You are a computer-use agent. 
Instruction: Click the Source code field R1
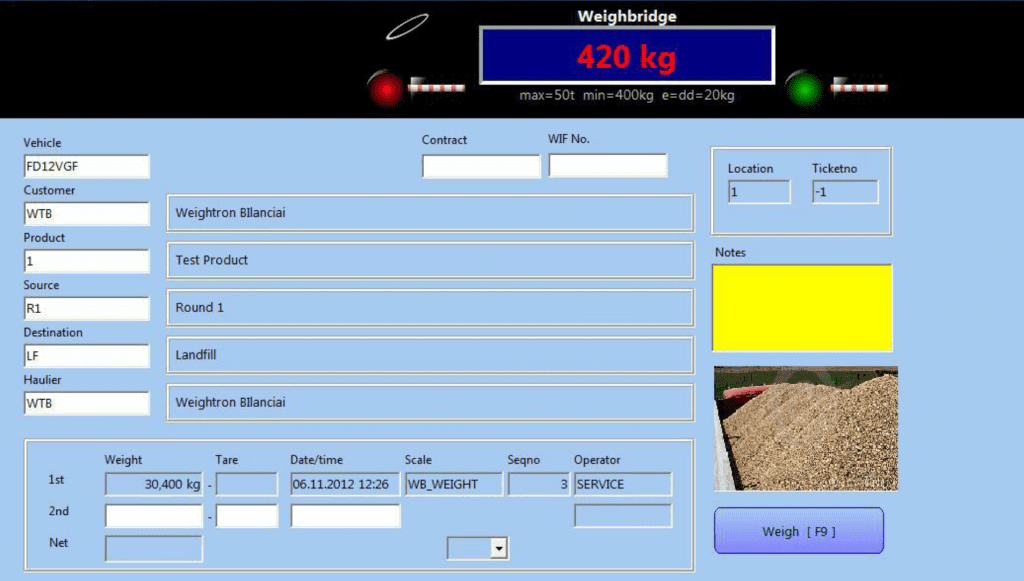(86, 308)
